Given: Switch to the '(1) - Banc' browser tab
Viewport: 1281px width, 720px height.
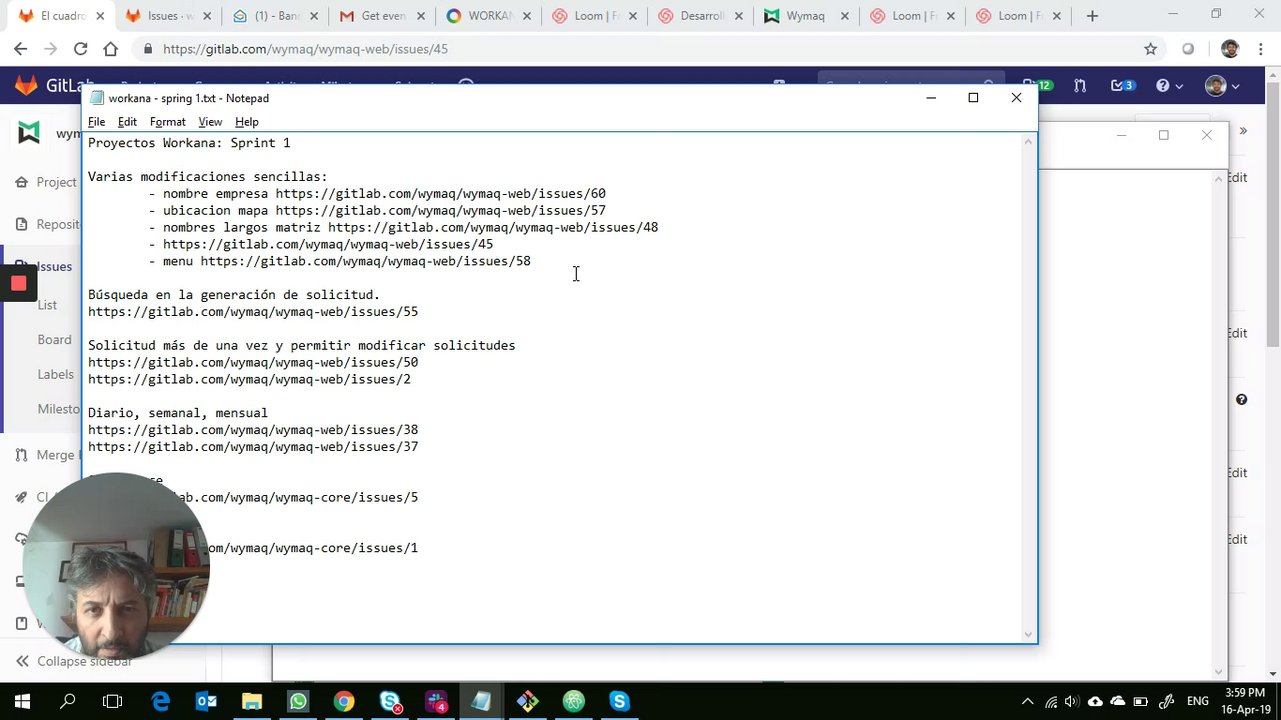Looking at the screenshot, I should click(x=274, y=16).
